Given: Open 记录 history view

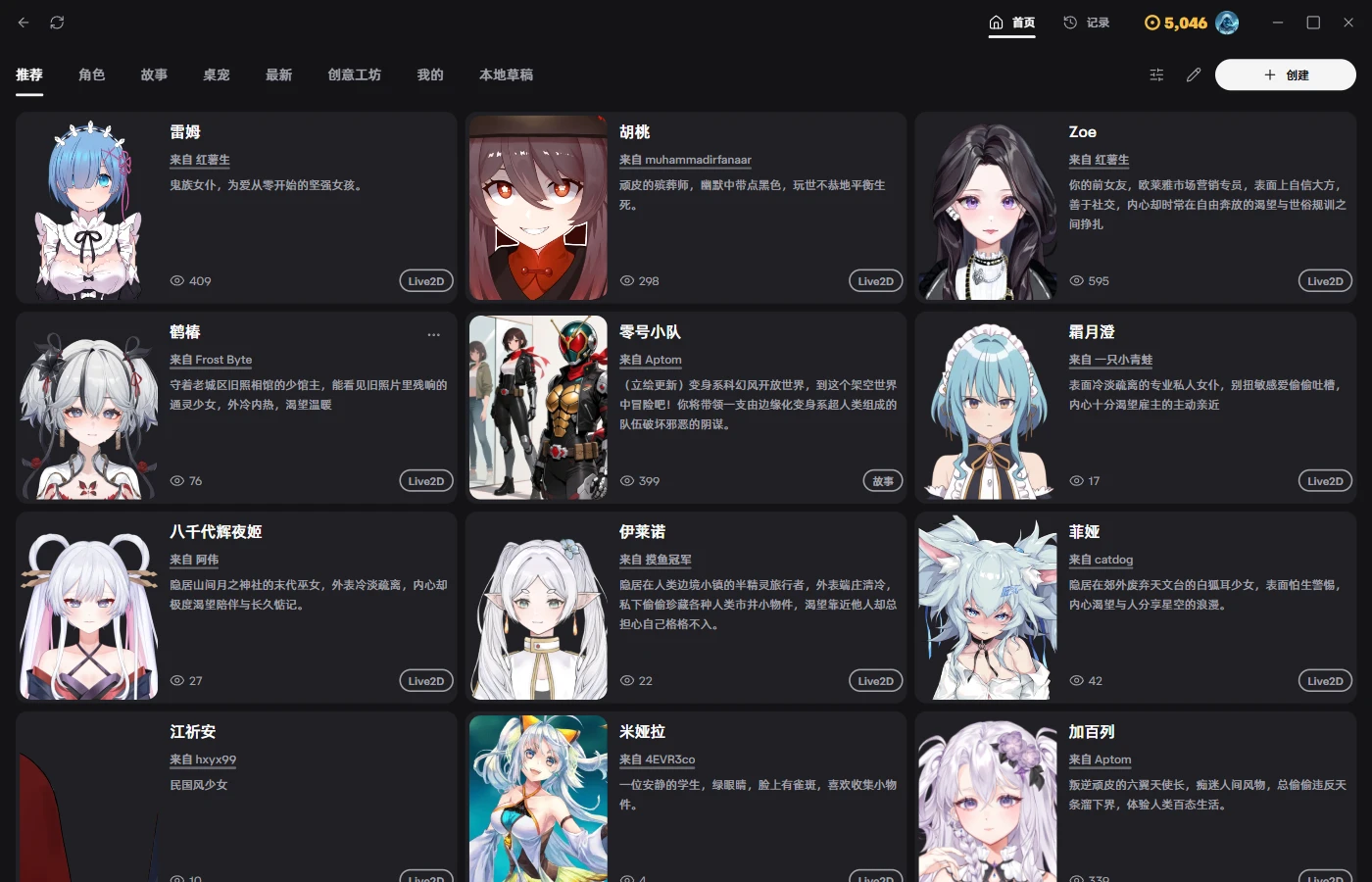Looking at the screenshot, I should (1087, 23).
